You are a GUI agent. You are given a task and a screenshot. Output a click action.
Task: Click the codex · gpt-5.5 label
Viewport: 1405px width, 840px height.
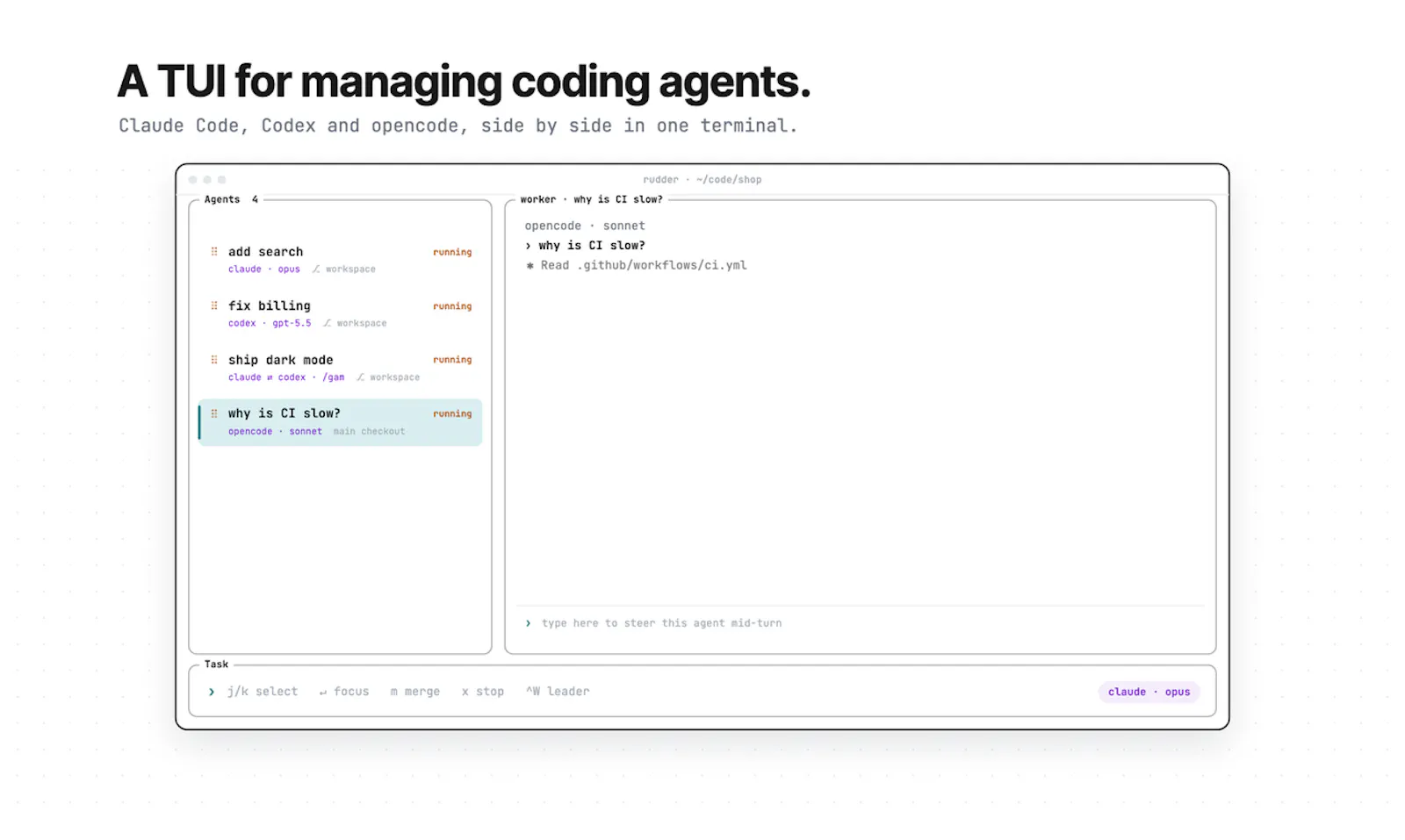[270, 323]
